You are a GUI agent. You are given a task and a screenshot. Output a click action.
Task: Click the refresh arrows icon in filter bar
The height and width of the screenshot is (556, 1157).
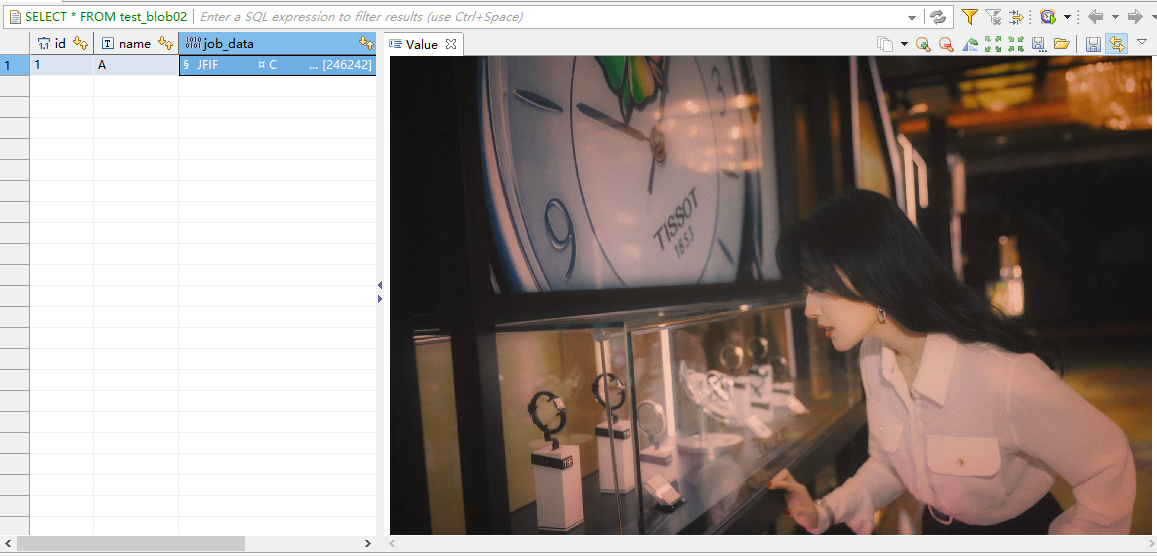[x=938, y=17]
